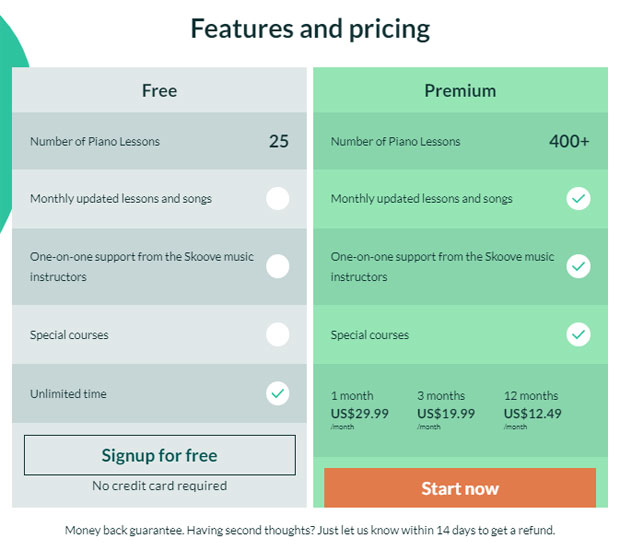620x550 pixels.
Task: Select the 12 months US$12.49 plan
Action: (532, 410)
